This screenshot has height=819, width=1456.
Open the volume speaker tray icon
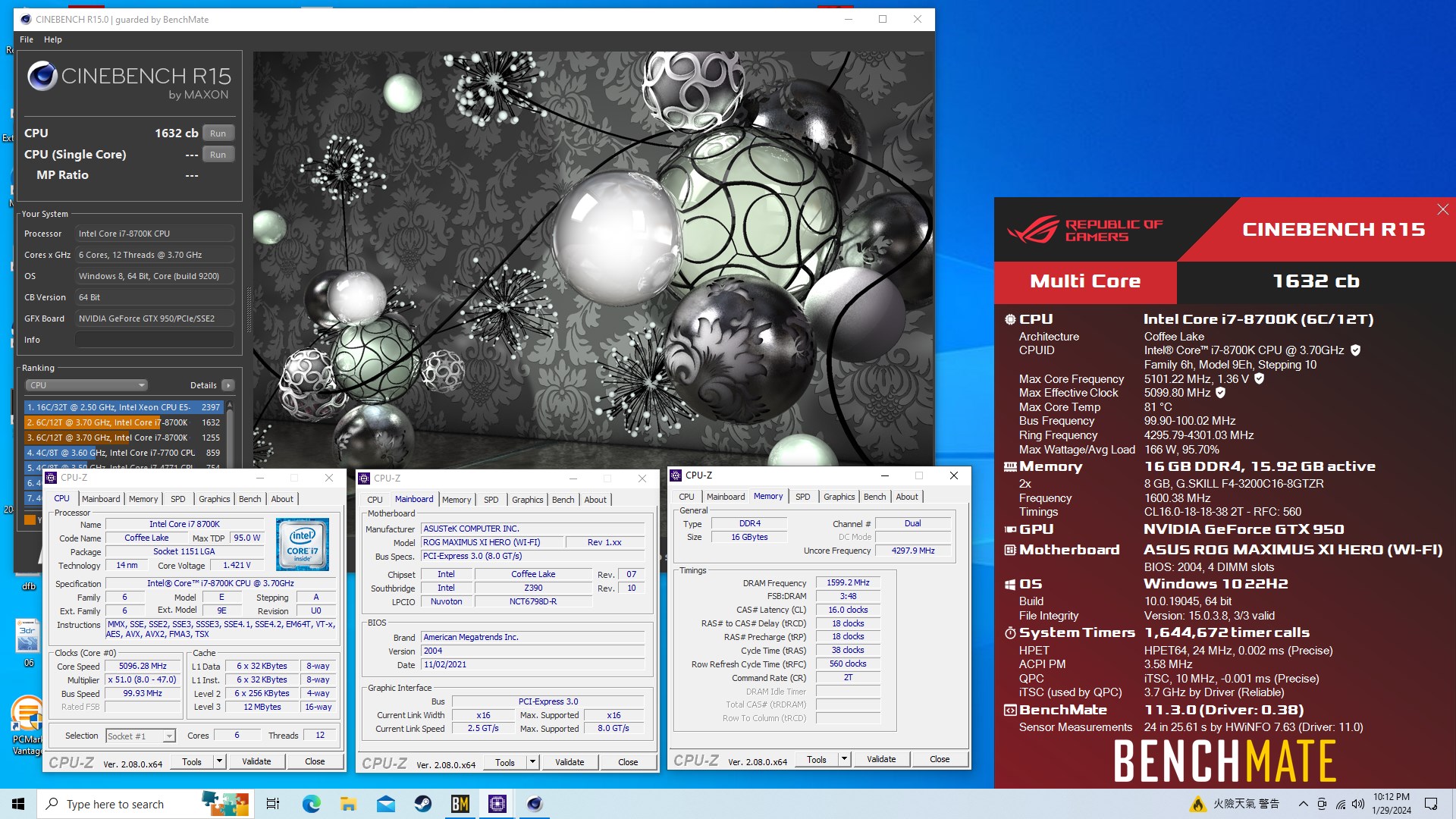click(1357, 804)
